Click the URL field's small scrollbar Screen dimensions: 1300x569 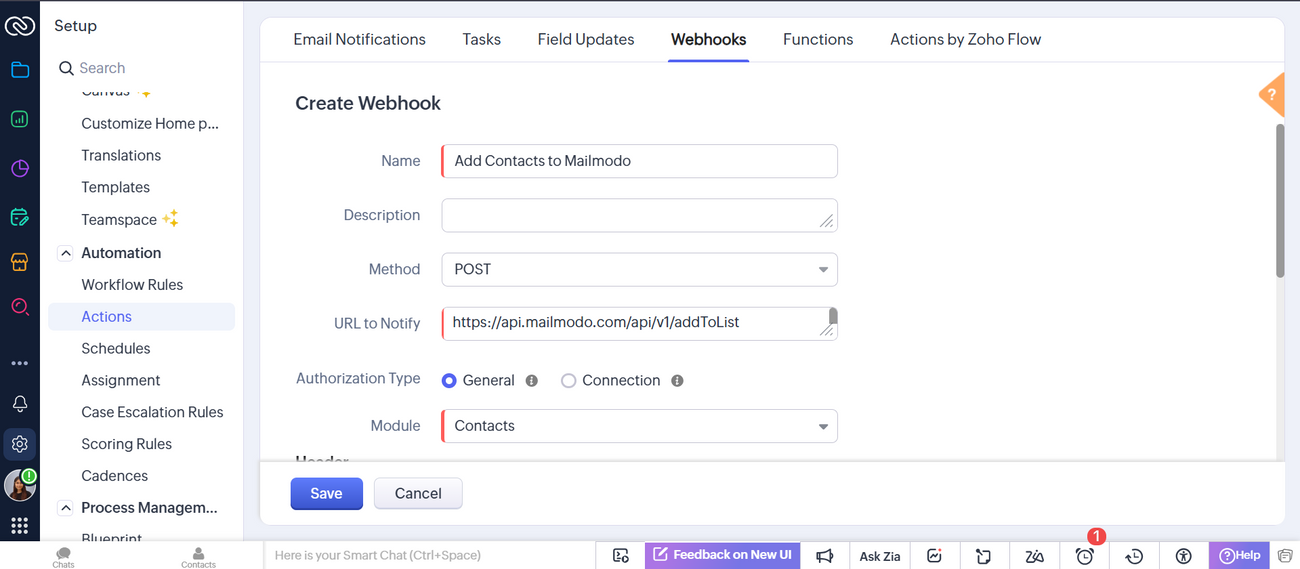[833, 317]
